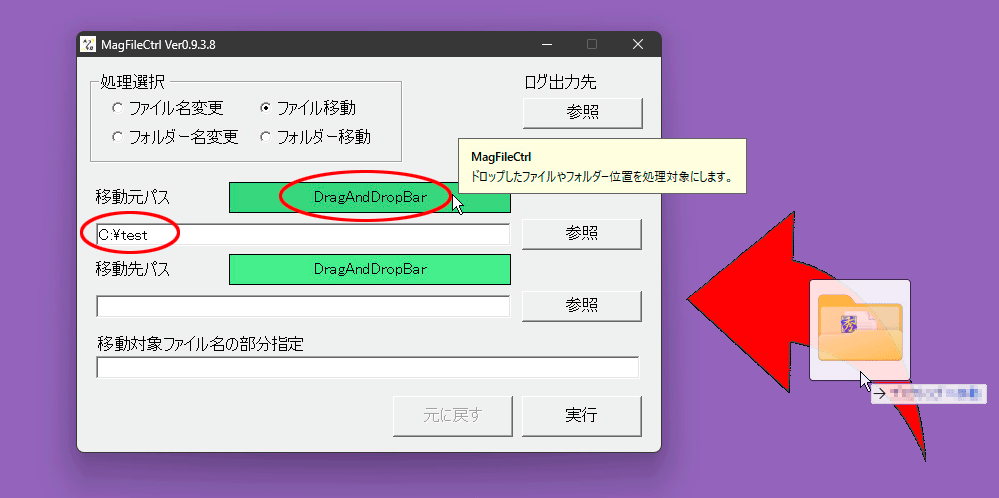Click the MagFileCtrl Ver0.9.3.8 title bar text
The height and width of the screenshot is (498, 999).
[158, 45]
